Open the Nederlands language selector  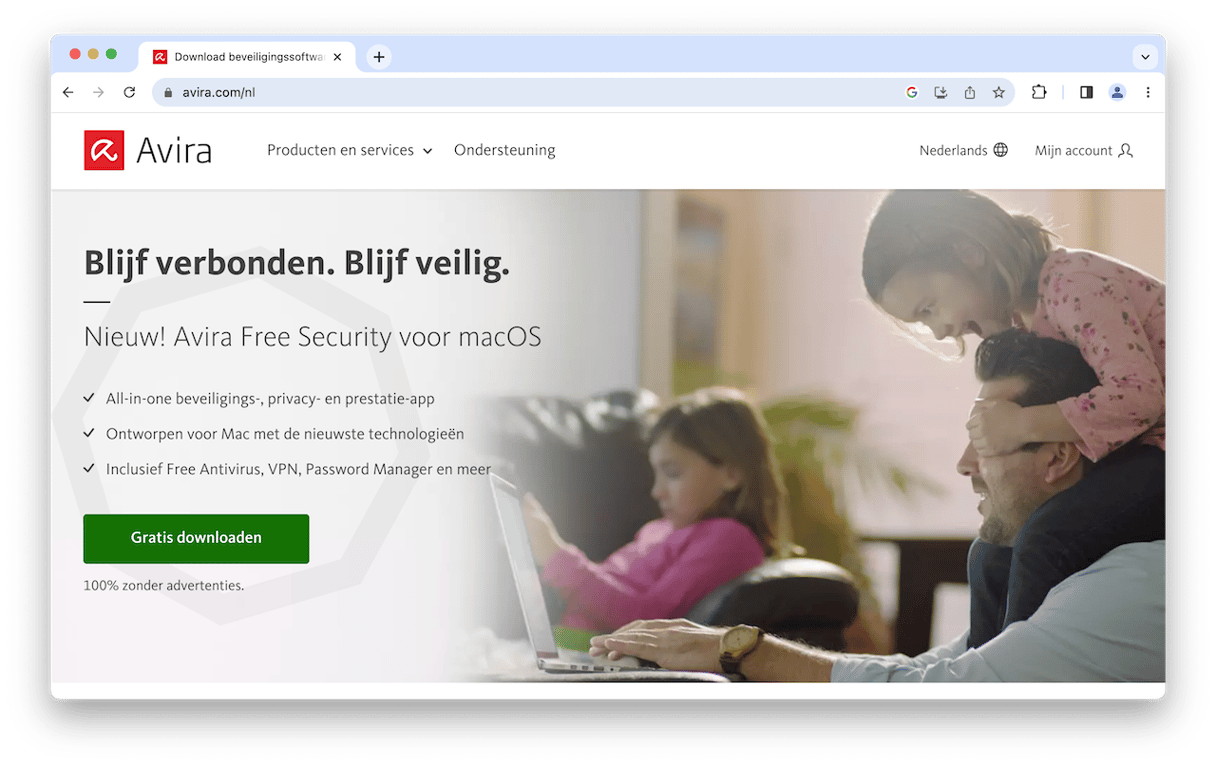click(964, 150)
